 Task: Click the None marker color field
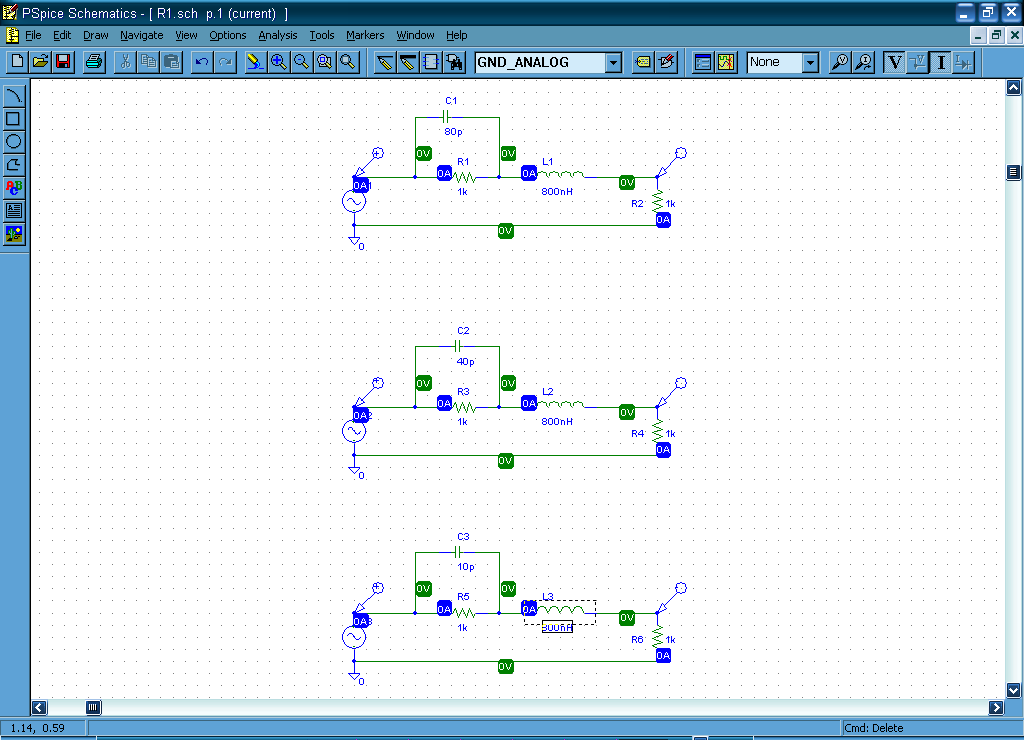click(775, 63)
